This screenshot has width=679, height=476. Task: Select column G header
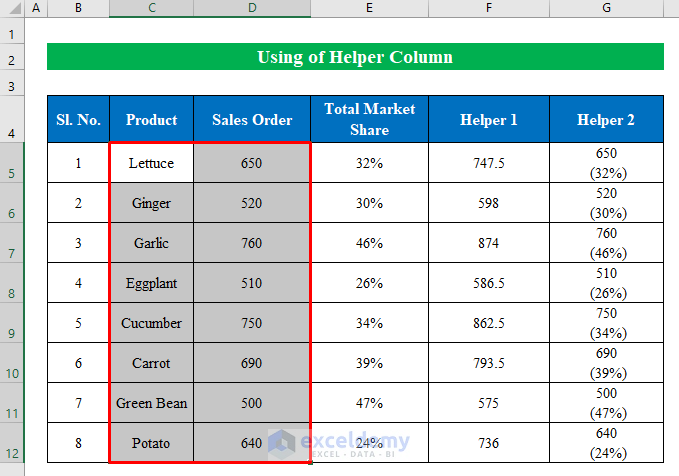point(605,8)
